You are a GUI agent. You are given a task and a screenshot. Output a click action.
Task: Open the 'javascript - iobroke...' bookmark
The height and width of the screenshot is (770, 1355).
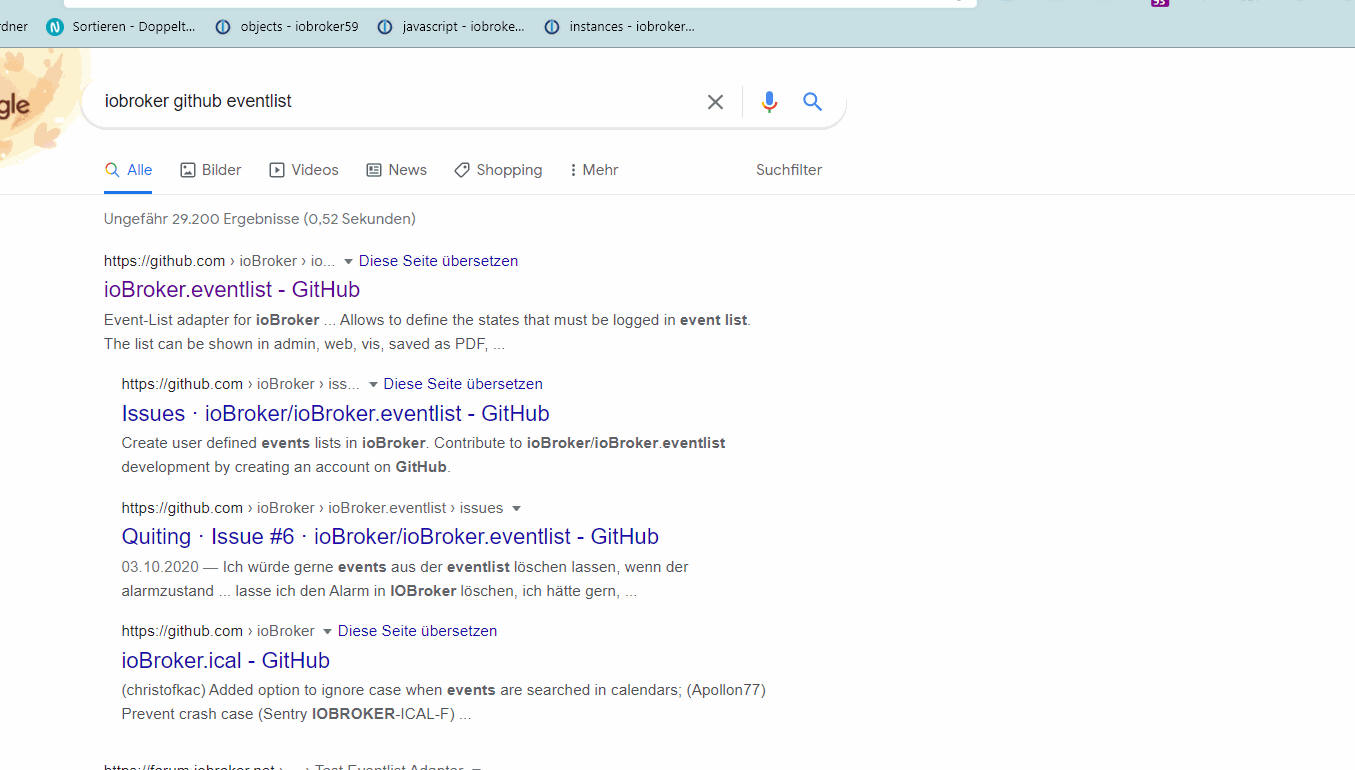[450, 27]
